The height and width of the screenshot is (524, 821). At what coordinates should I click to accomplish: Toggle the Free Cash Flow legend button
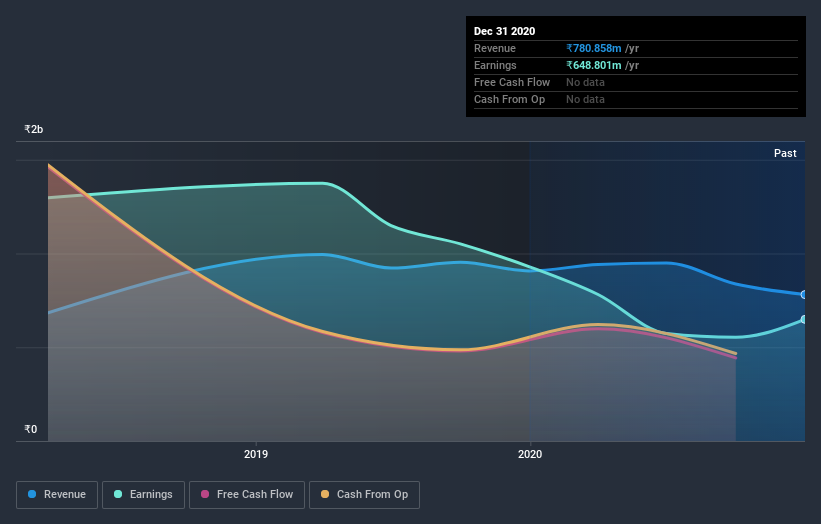click(247, 495)
